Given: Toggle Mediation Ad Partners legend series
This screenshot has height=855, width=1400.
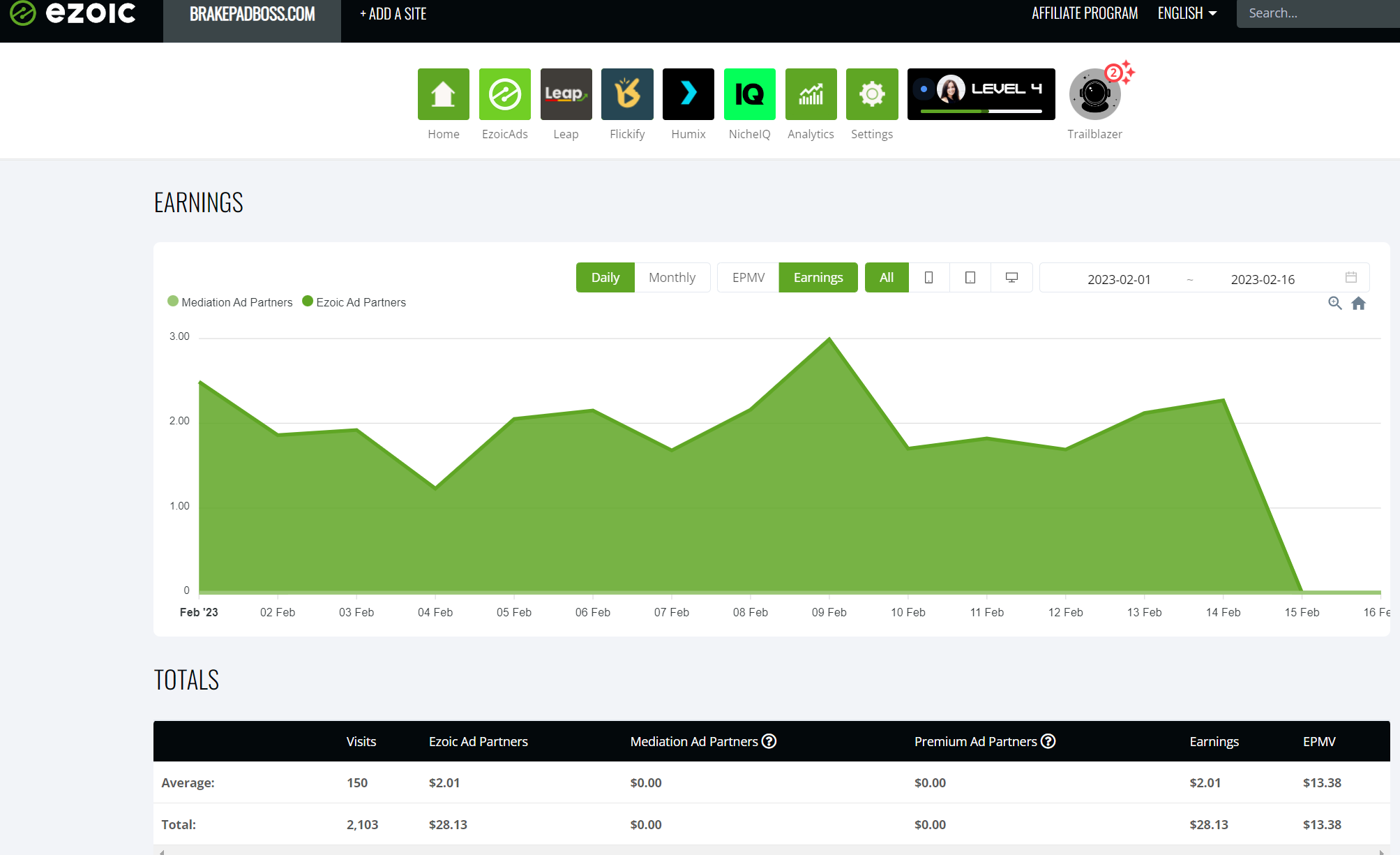Looking at the screenshot, I should click(x=230, y=302).
